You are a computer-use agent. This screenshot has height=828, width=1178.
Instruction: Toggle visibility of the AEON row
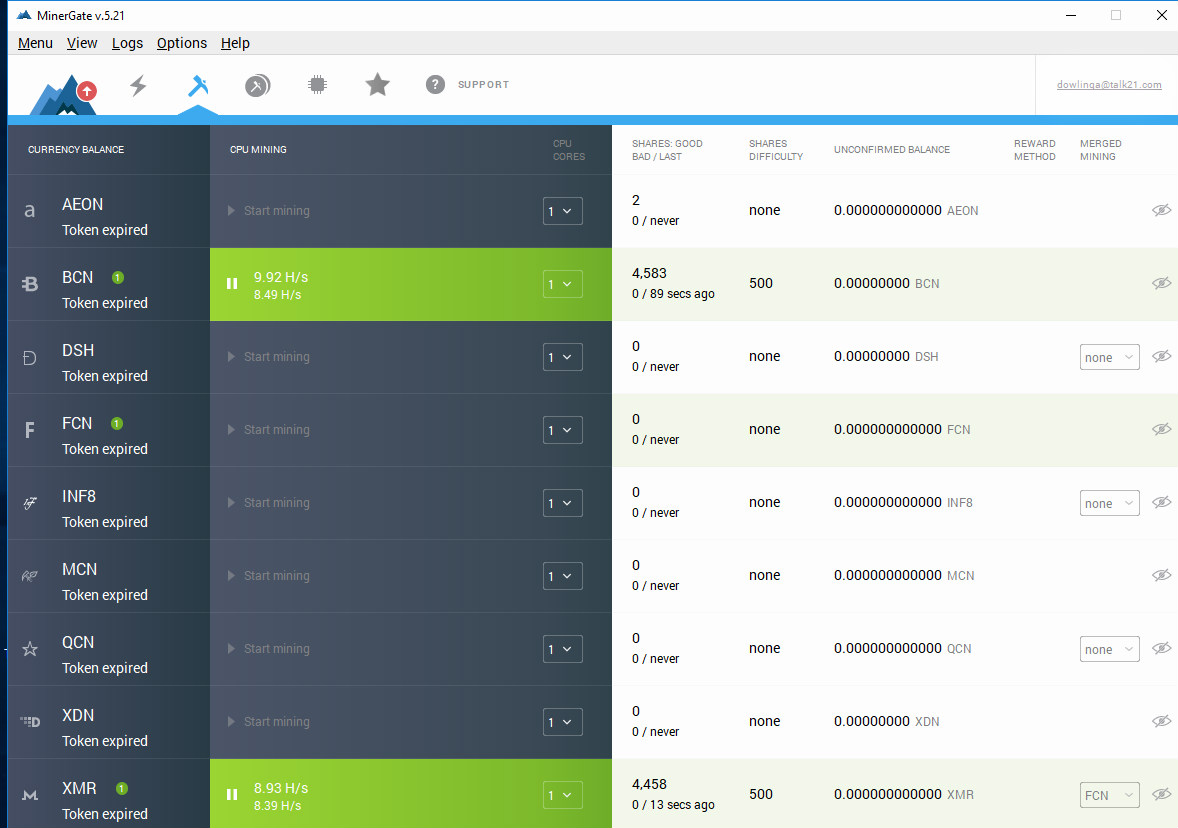coord(1161,210)
